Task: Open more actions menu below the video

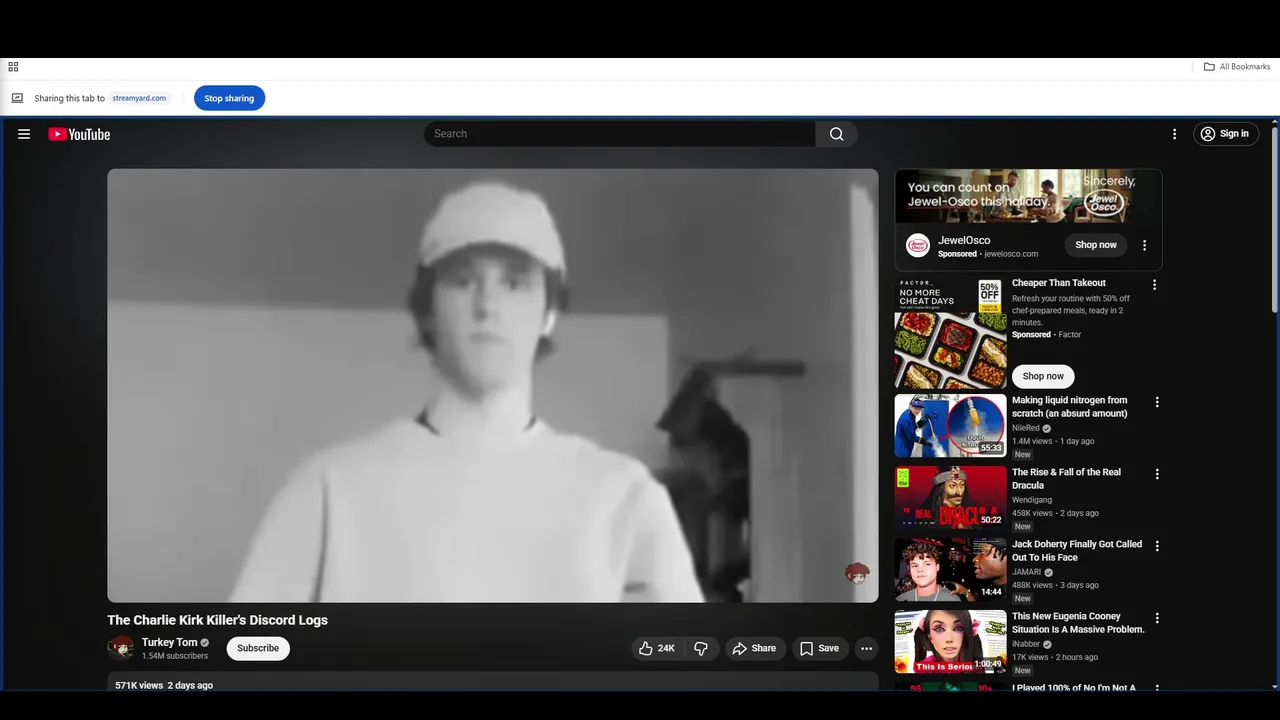Action: click(x=866, y=648)
